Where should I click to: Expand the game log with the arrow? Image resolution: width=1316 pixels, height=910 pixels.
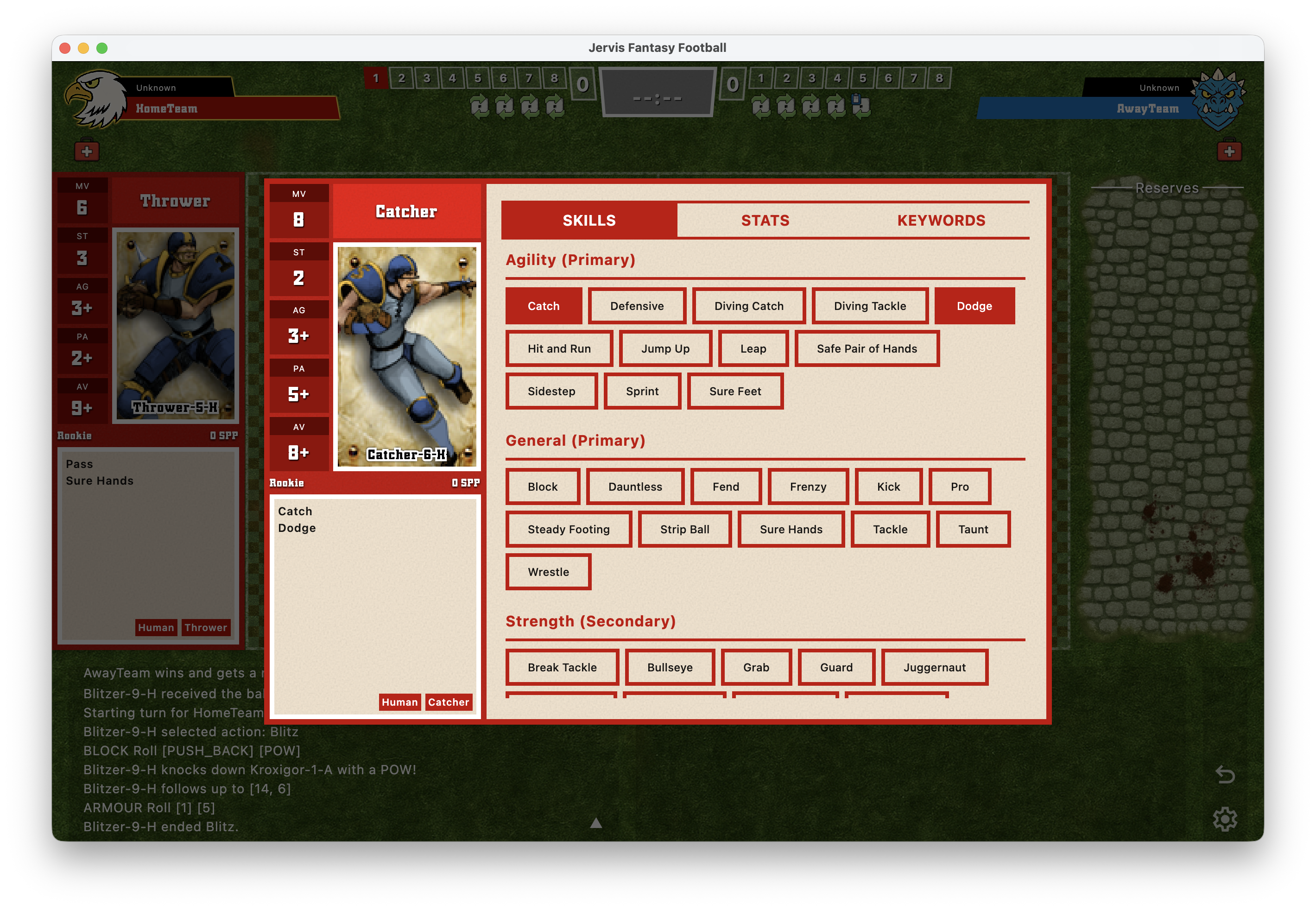[x=596, y=822]
